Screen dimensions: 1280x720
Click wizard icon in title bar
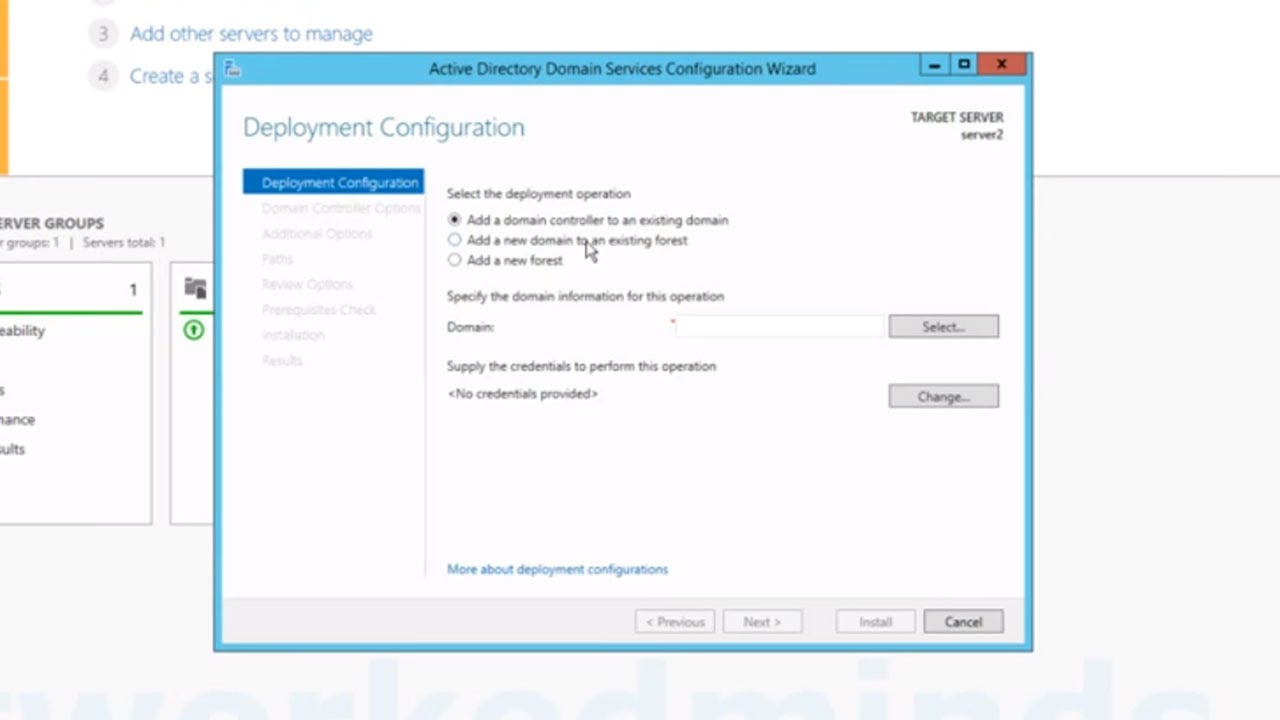pos(232,69)
